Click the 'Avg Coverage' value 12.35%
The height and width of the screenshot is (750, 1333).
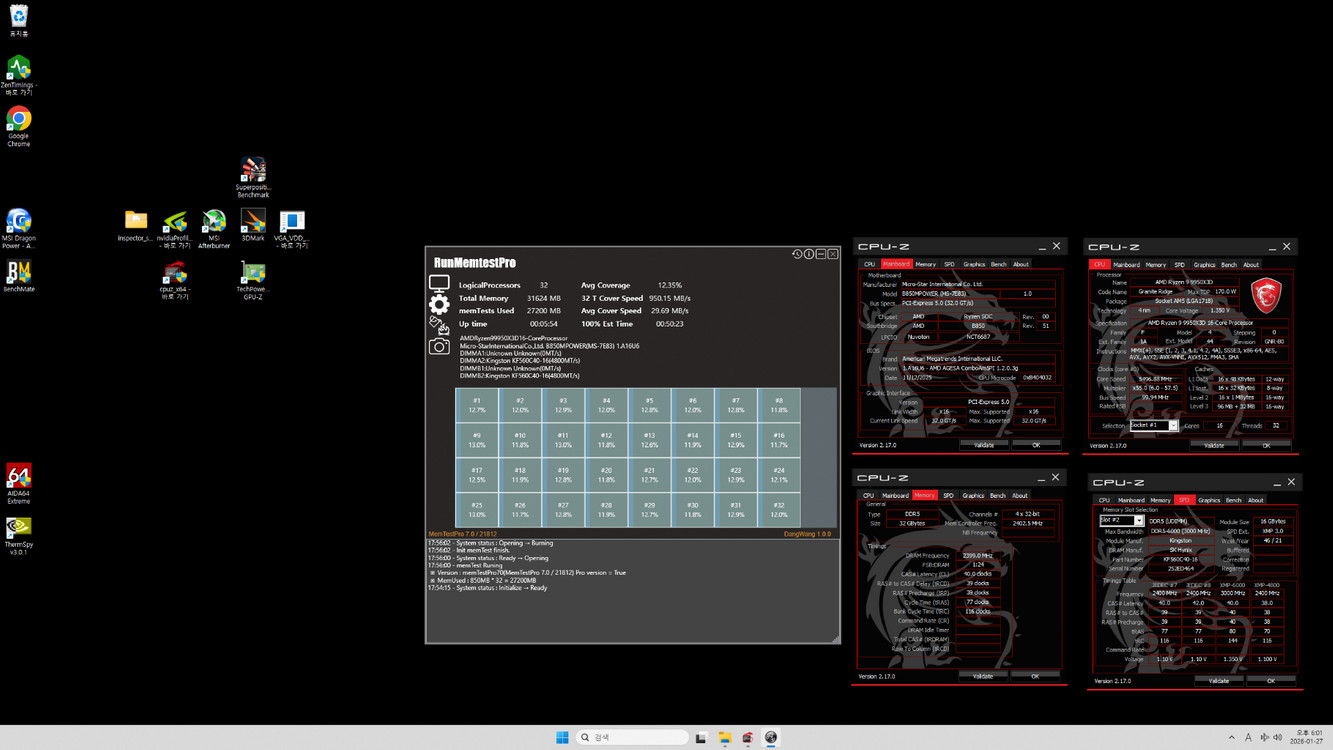coord(670,285)
